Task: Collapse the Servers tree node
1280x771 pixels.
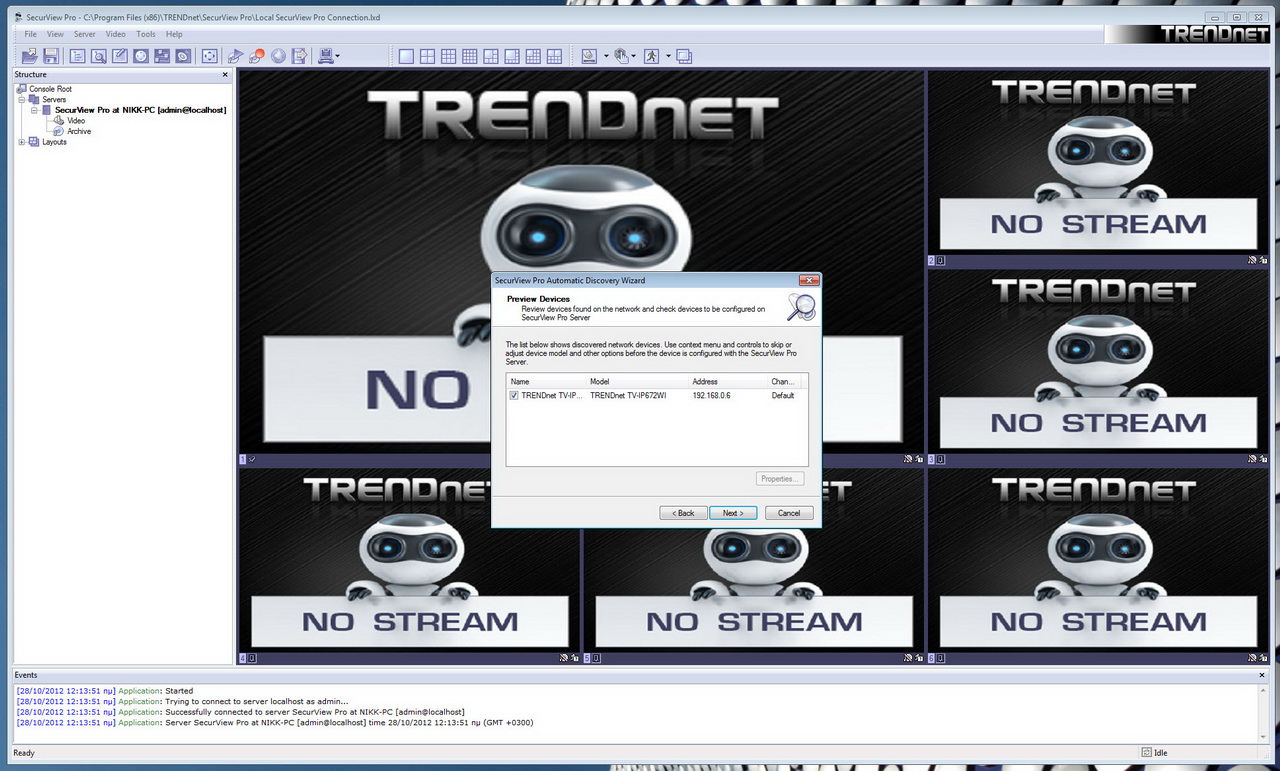Action: (x=22, y=100)
